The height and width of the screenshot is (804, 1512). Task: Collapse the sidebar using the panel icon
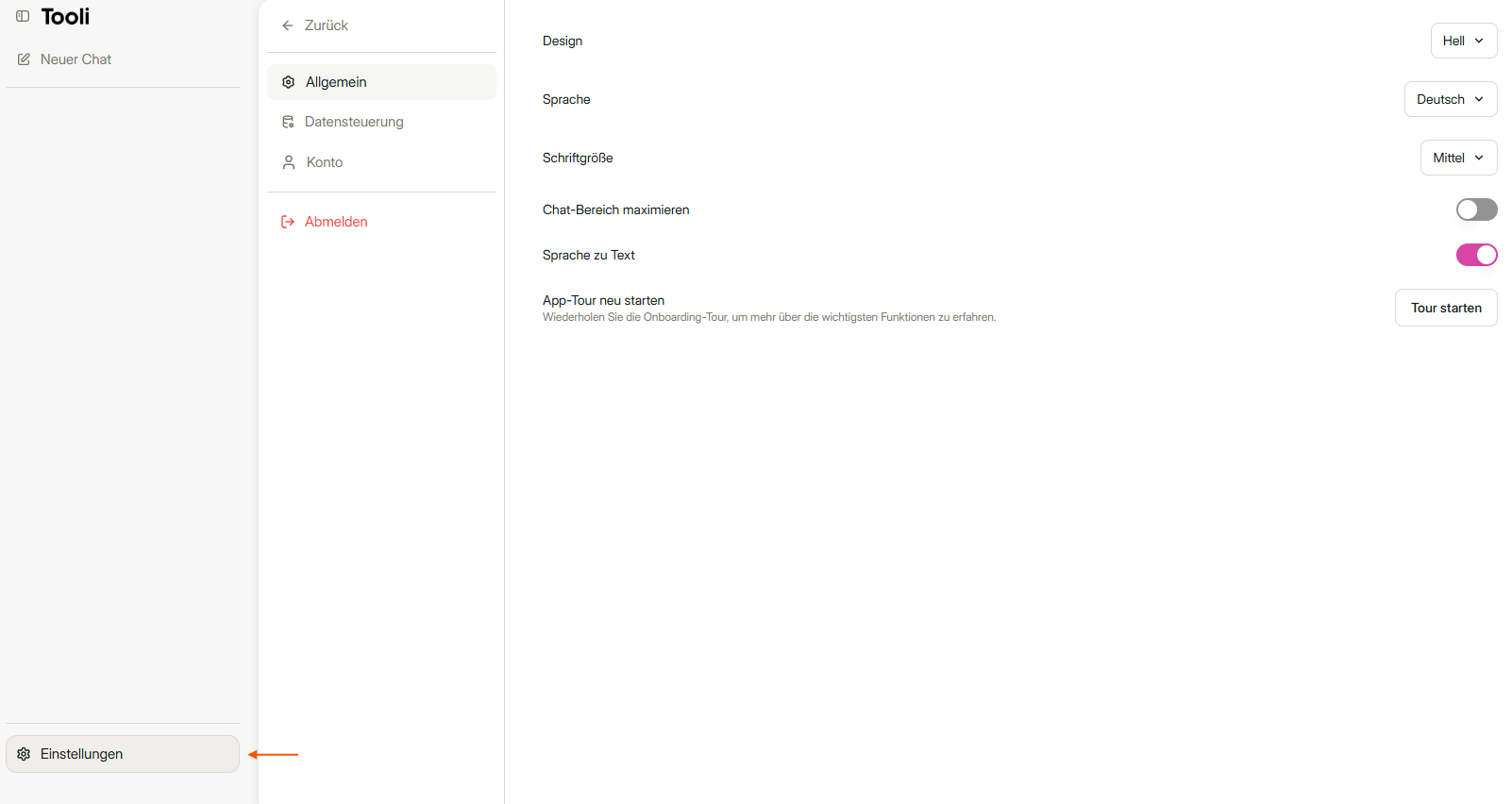tap(23, 16)
